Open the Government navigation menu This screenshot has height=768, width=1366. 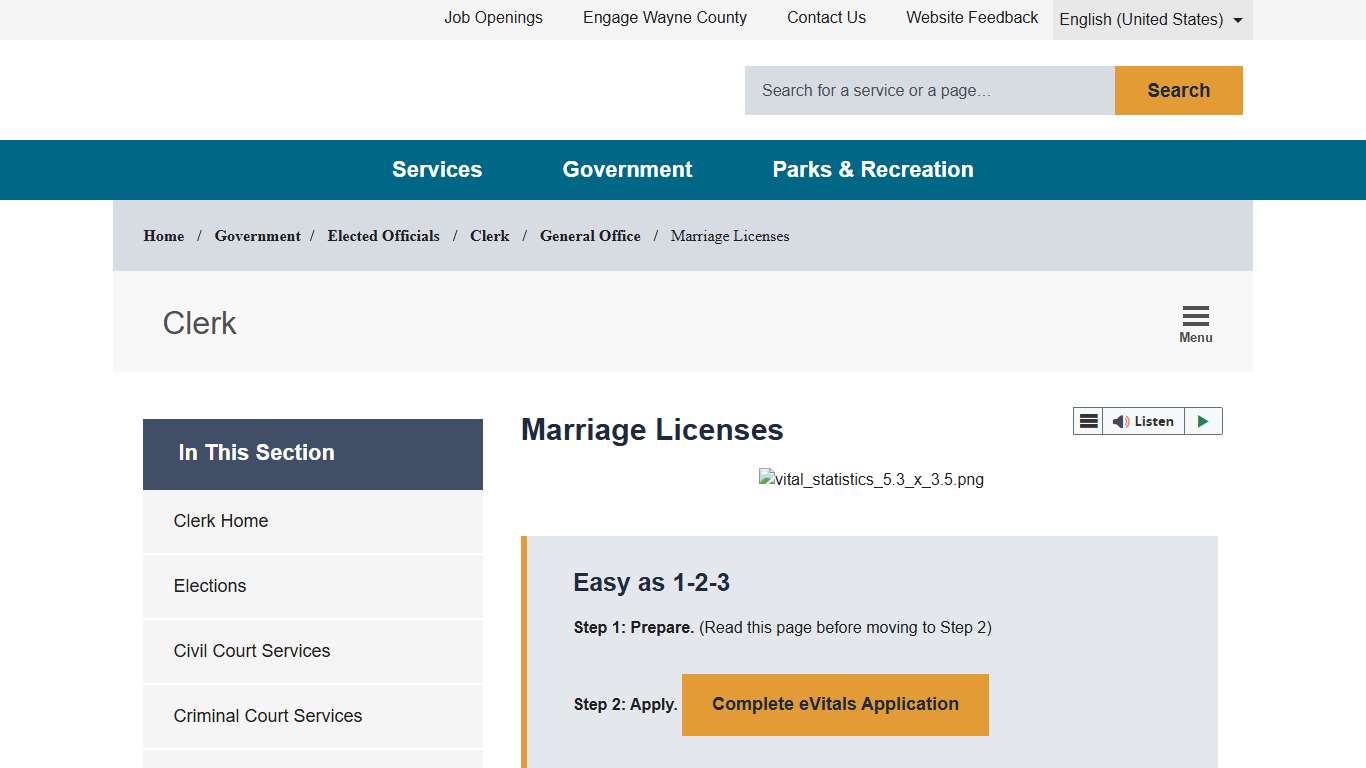click(x=627, y=169)
